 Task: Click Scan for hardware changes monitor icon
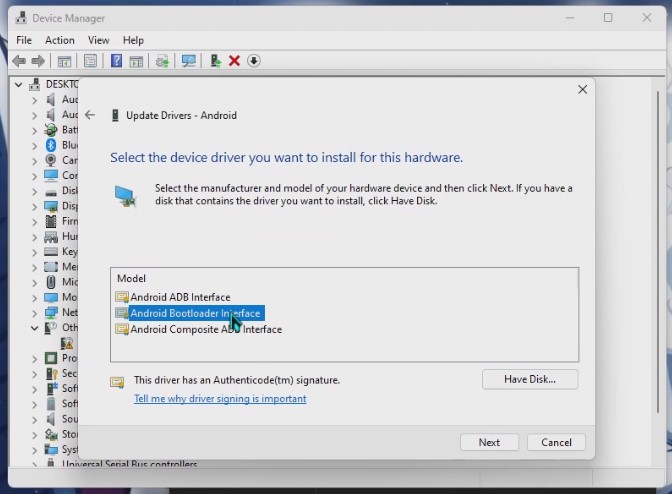pos(188,61)
